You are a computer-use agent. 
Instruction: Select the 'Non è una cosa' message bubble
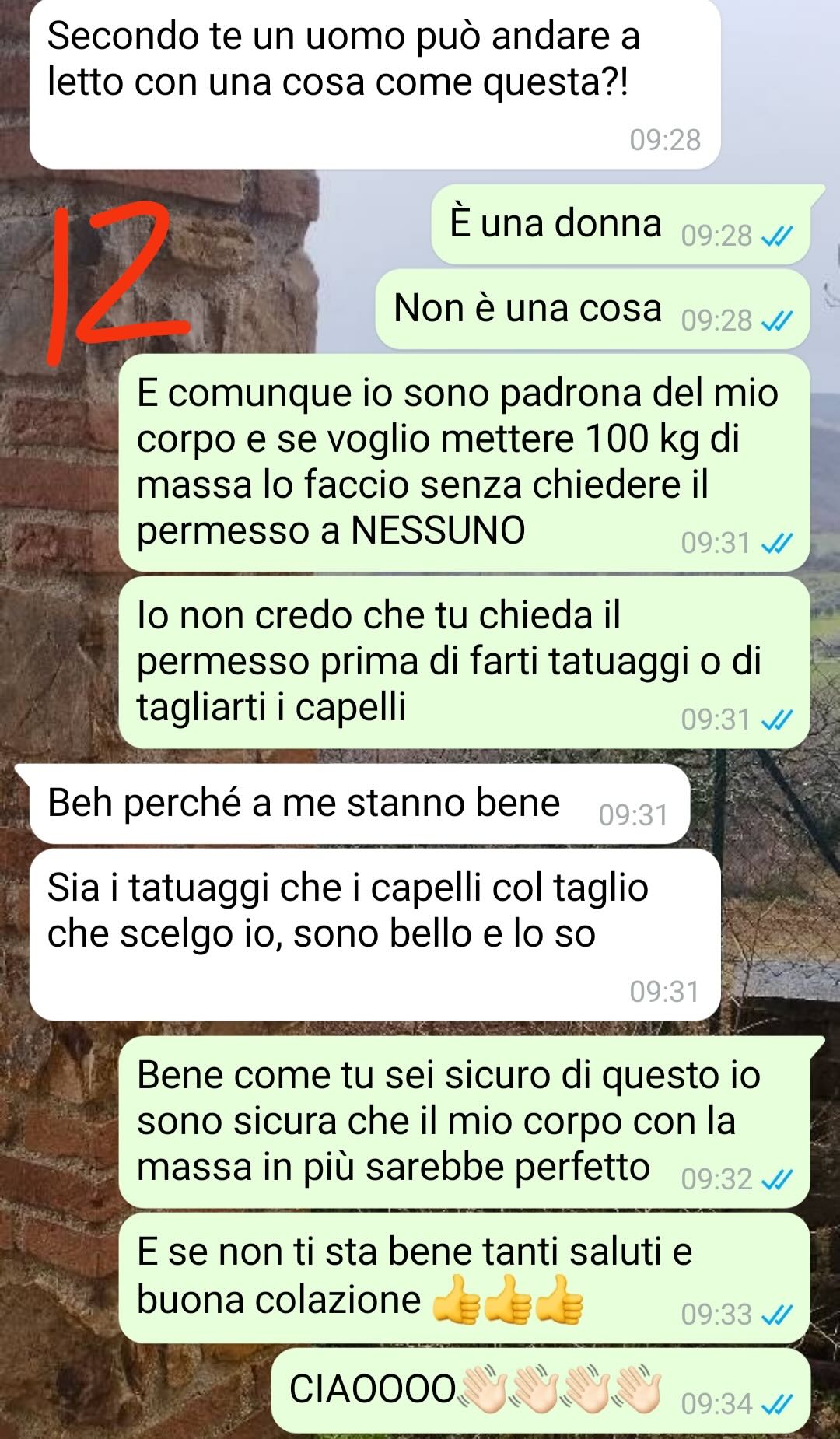click(x=593, y=310)
